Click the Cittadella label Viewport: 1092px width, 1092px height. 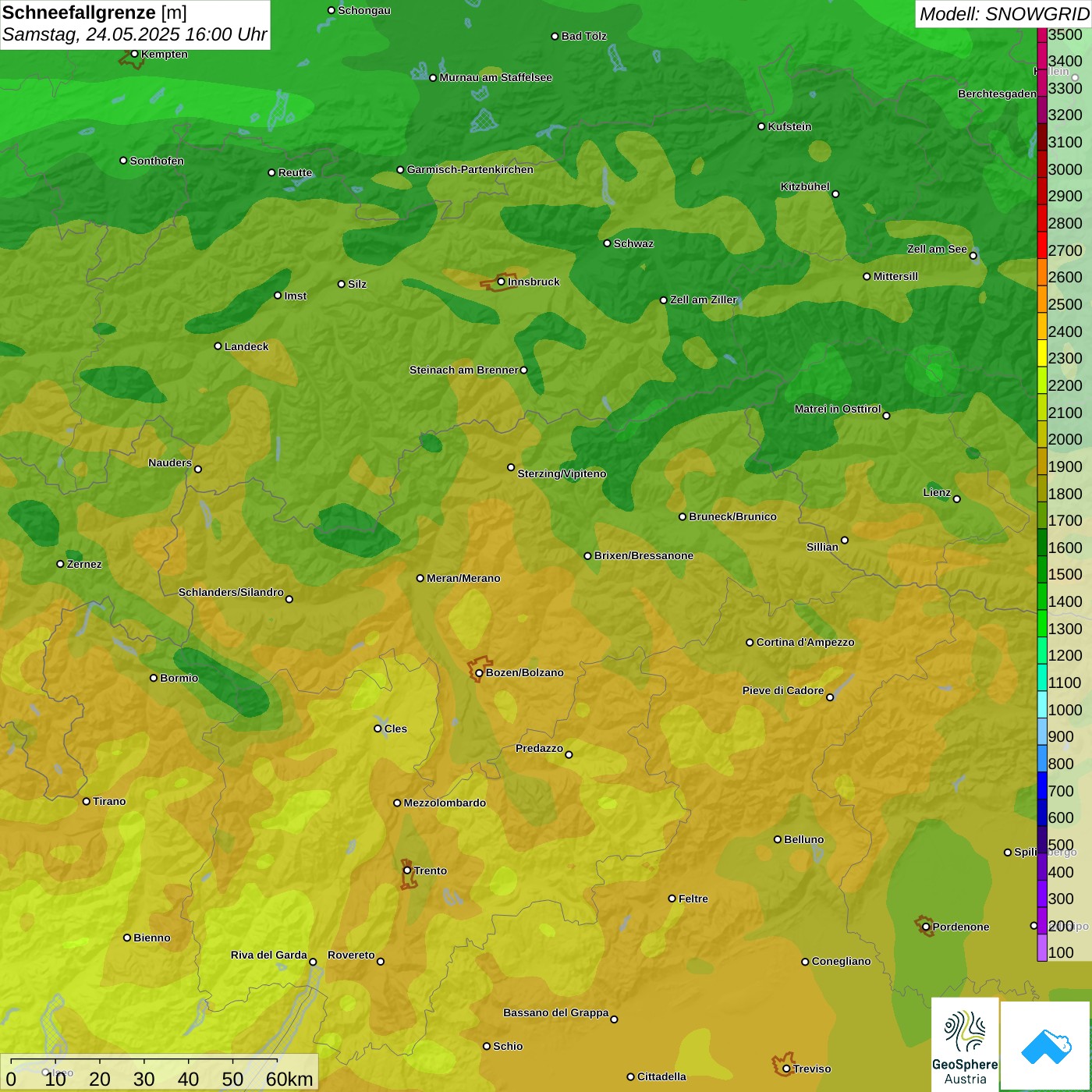pyautogui.click(x=662, y=1076)
